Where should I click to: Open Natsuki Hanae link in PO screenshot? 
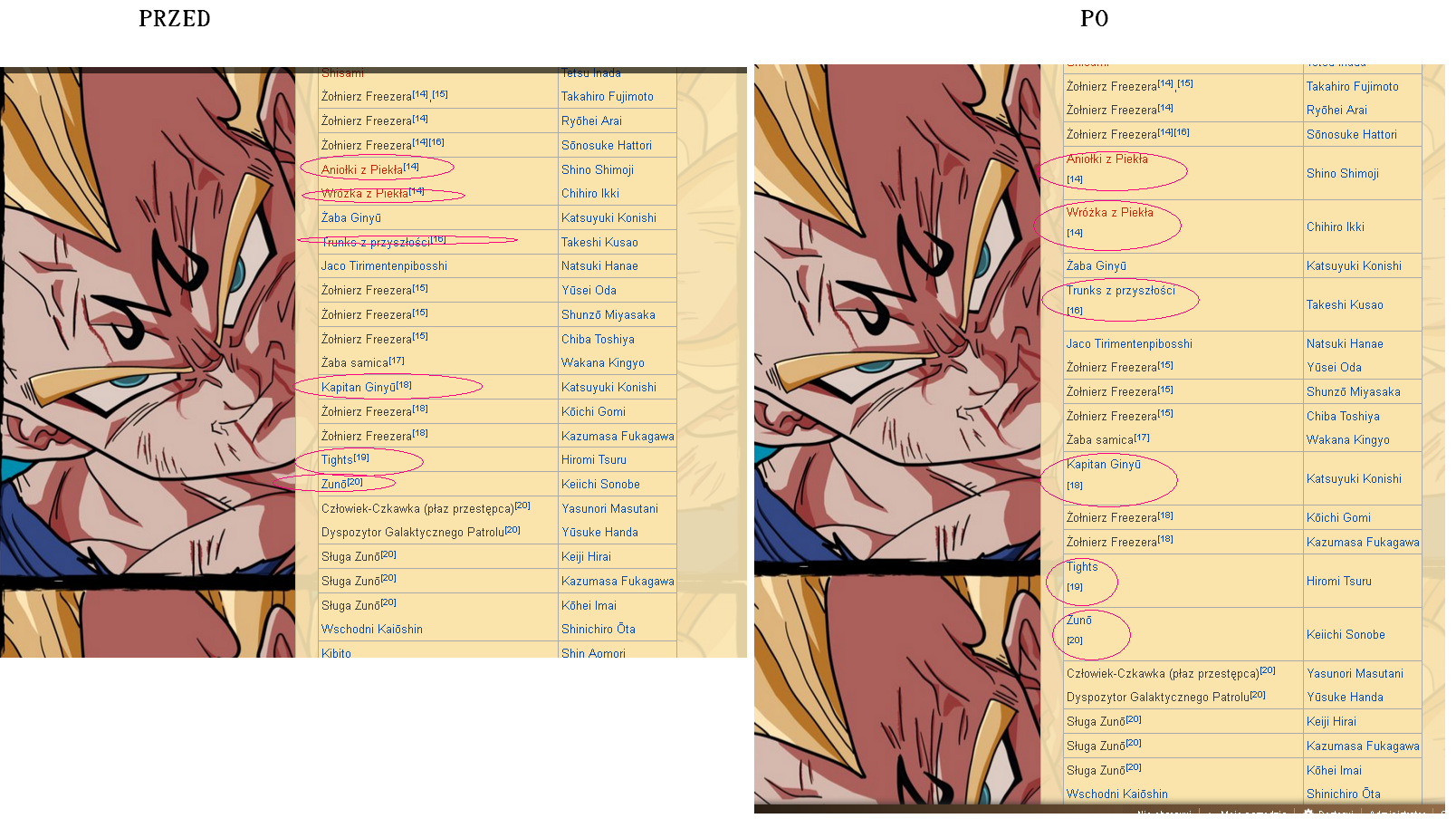click(x=1345, y=344)
